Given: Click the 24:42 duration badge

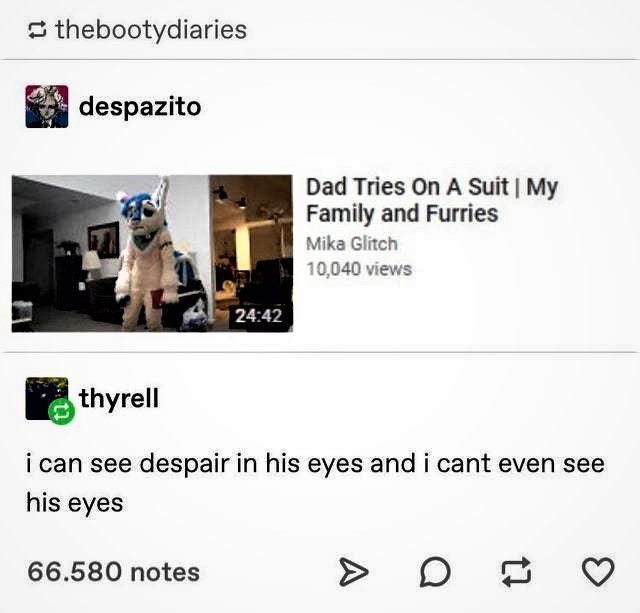Looking at the screenshot, I should click(x=259, y=315).
